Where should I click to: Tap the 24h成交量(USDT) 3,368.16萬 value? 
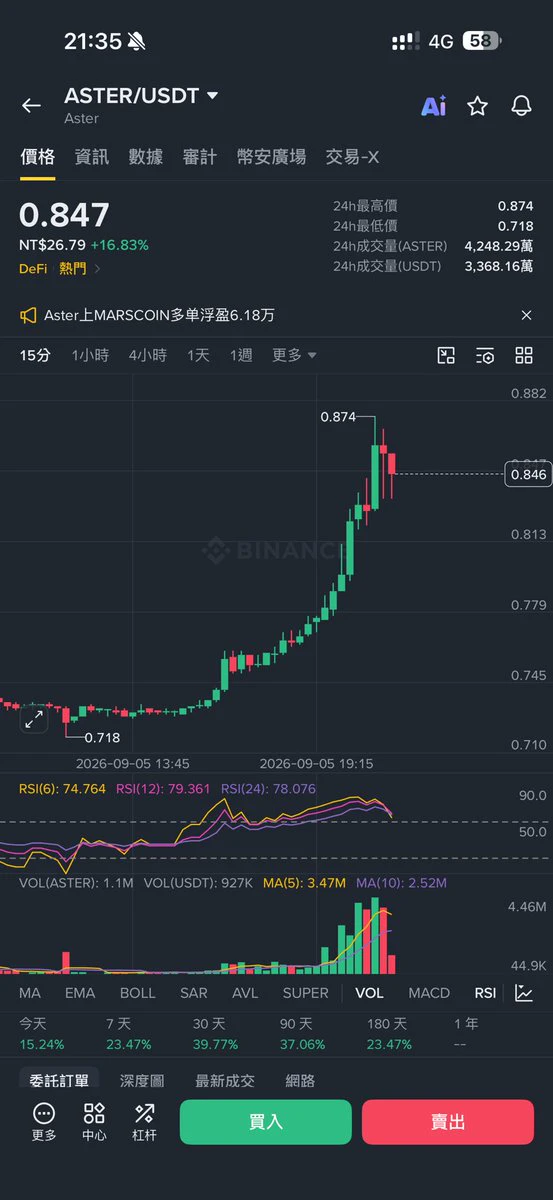pyautogui.click(x=498, y=266)
